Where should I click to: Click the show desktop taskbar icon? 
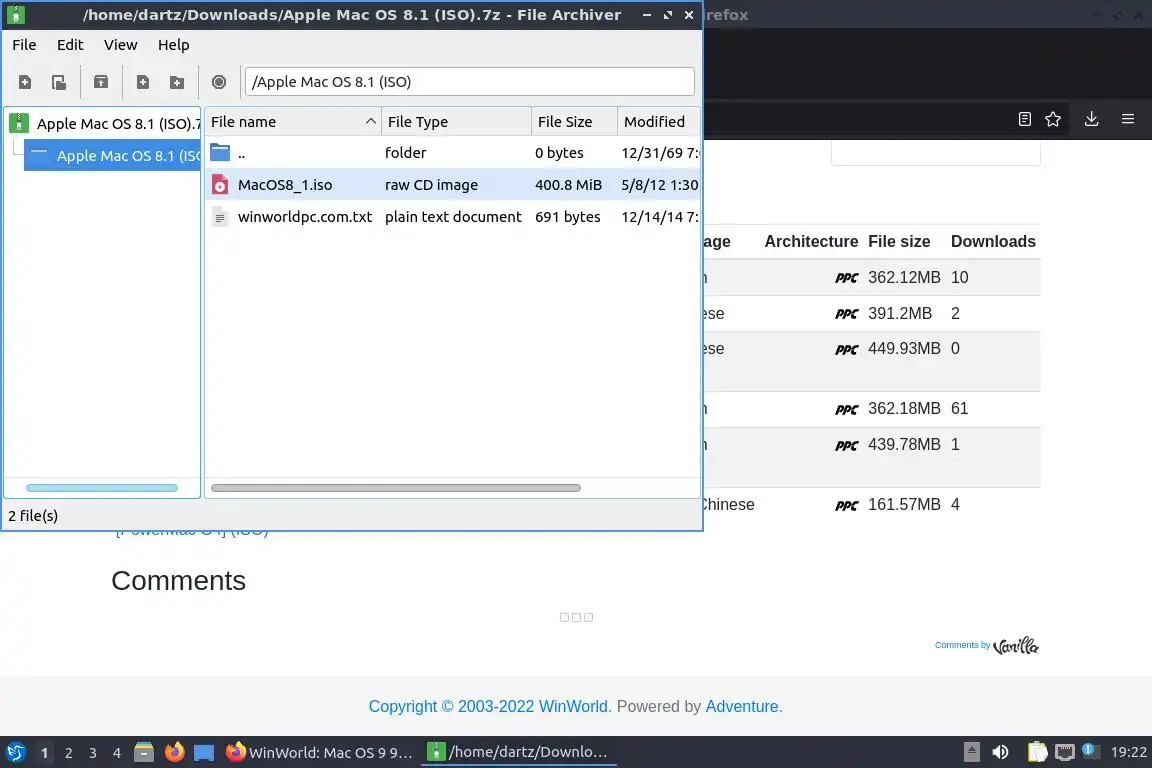click(x=204, y=753)
